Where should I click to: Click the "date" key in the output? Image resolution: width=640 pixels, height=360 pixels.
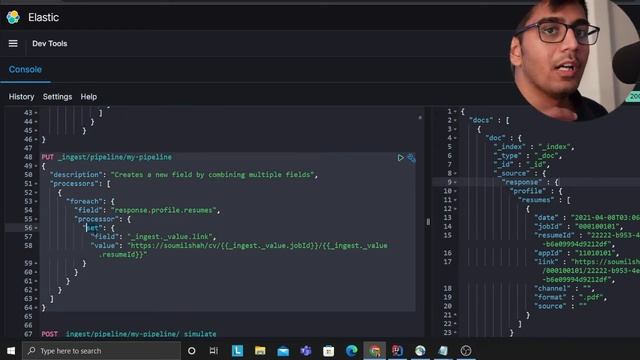[x=546, y=218]
